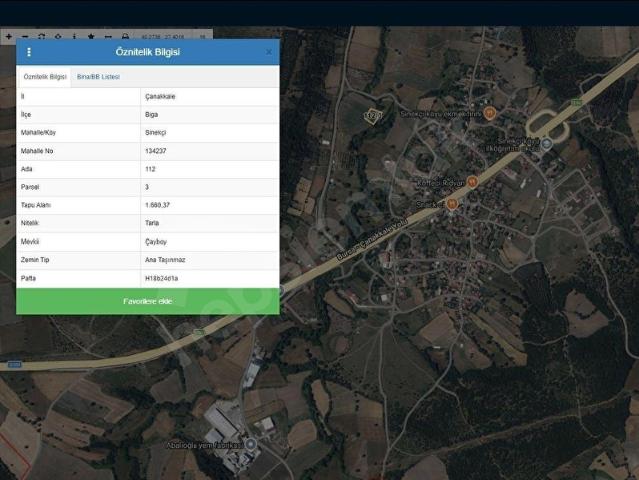Click the 'Mevkii' field label
Screen dimensions: 639x480
30,242
